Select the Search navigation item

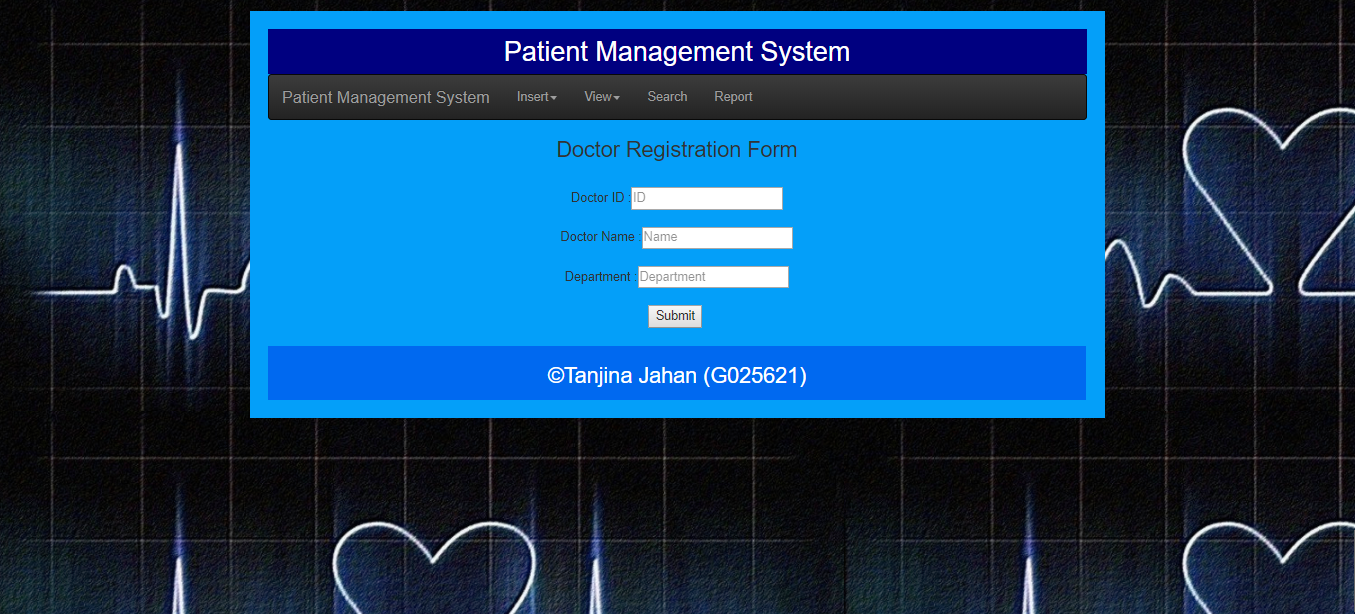(x=667, y=96)
